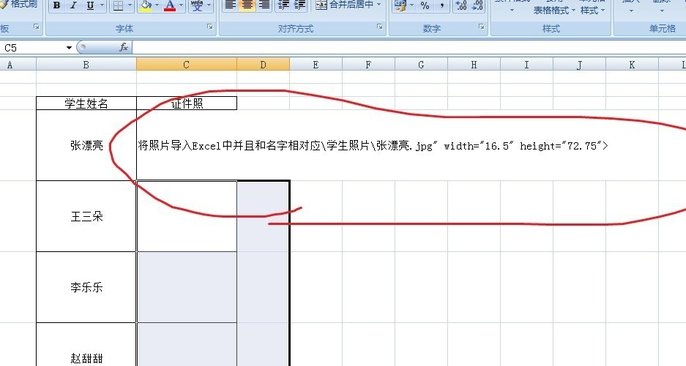
Task: Click inside the formula bar
Action: [x=409, y=48]
